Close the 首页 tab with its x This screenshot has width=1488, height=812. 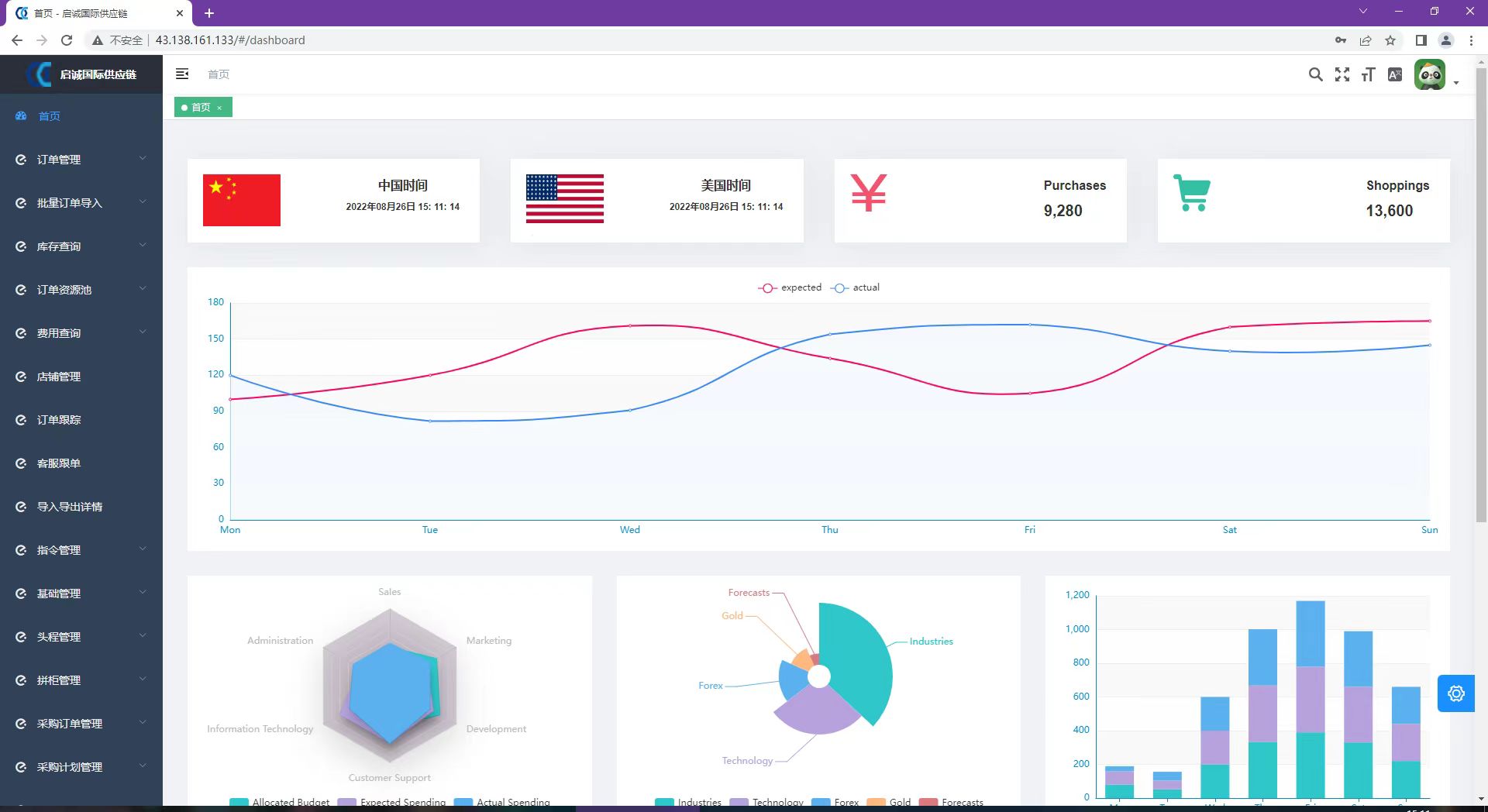(219, 108)
